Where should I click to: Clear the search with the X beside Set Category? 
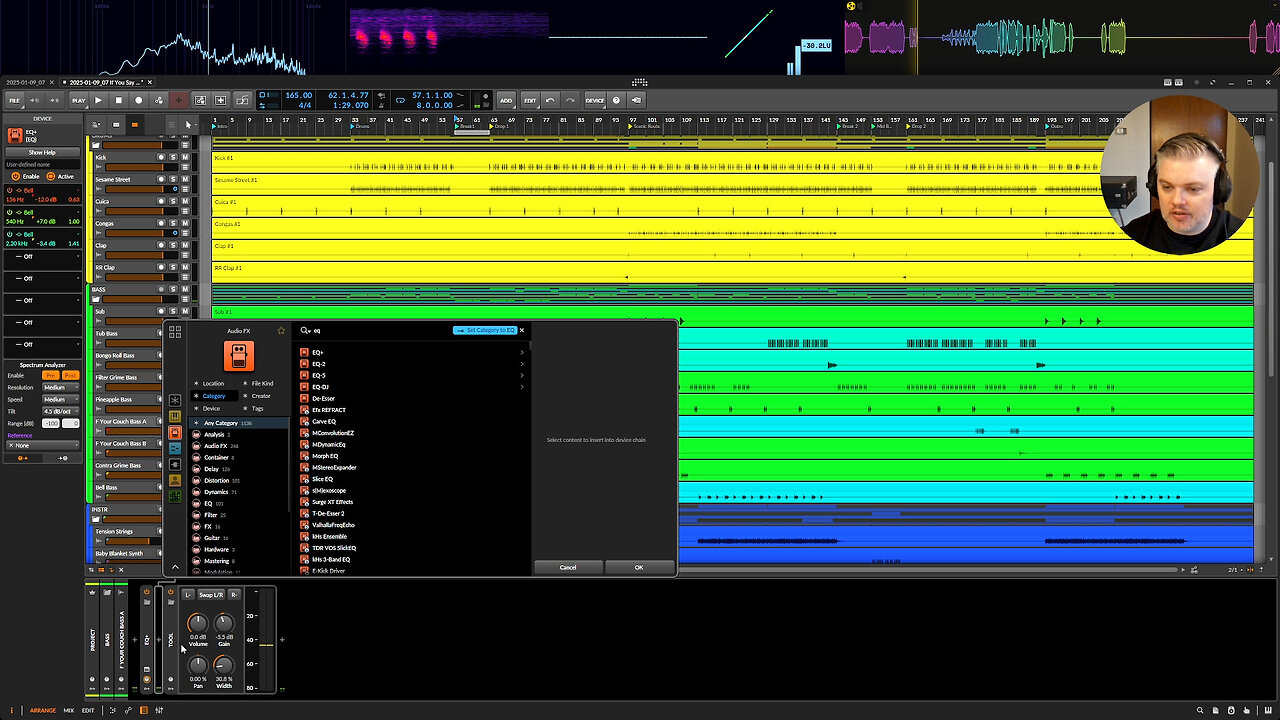coord(521,330)
